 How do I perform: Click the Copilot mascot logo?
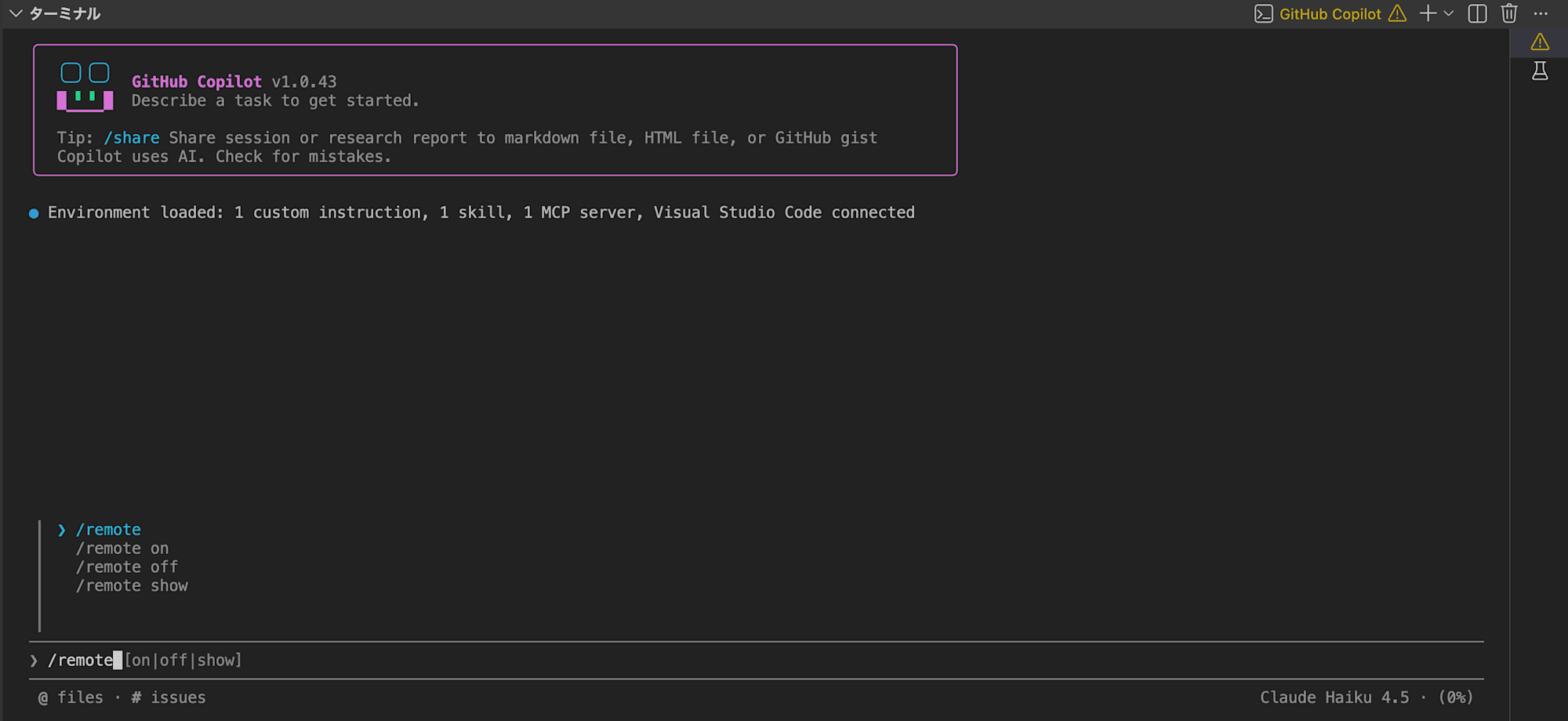point(85,86)
